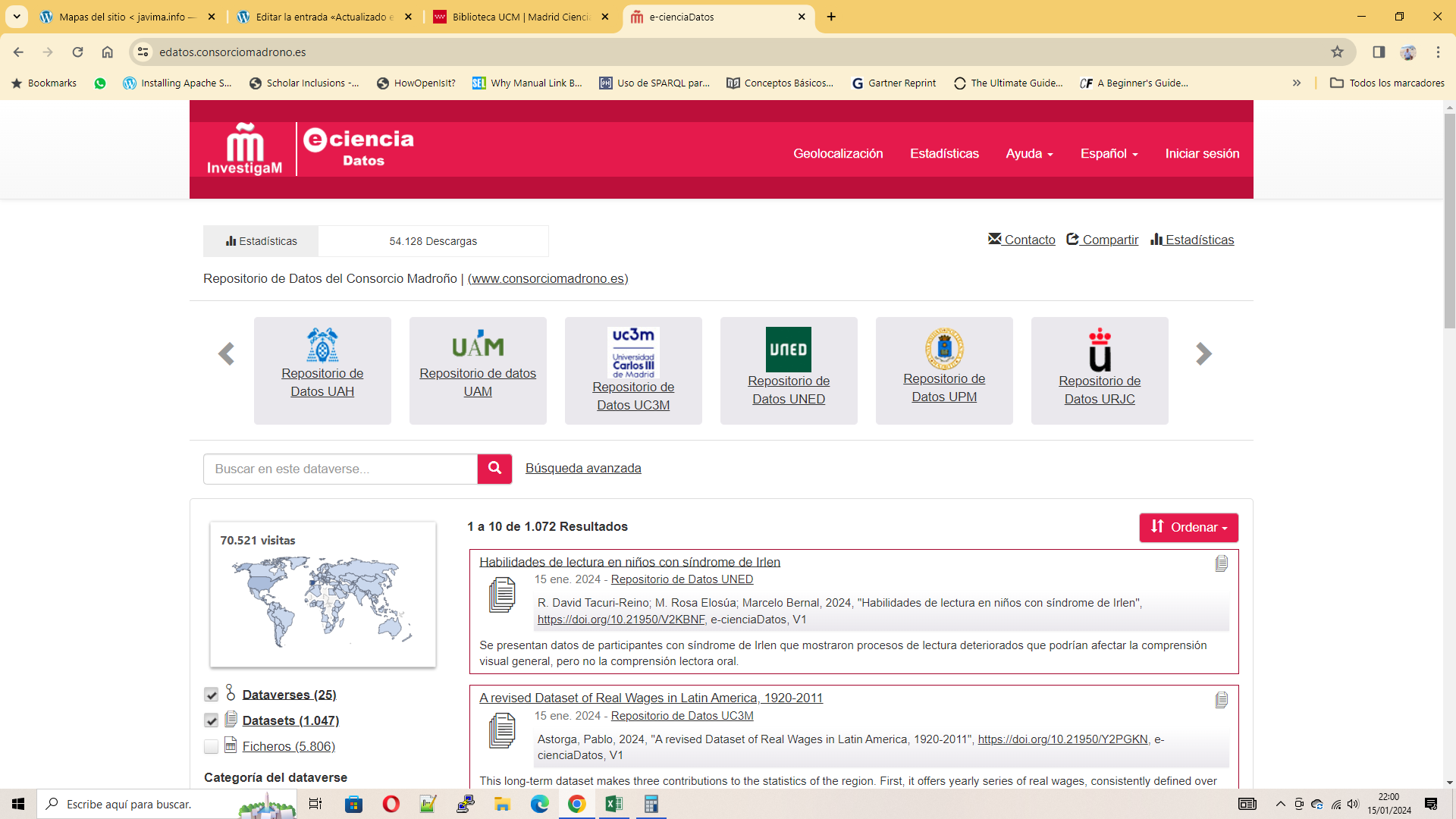The image size is (1456, 819).
Task: Expand the Ayuda menu
Action: click(1029, 153)
